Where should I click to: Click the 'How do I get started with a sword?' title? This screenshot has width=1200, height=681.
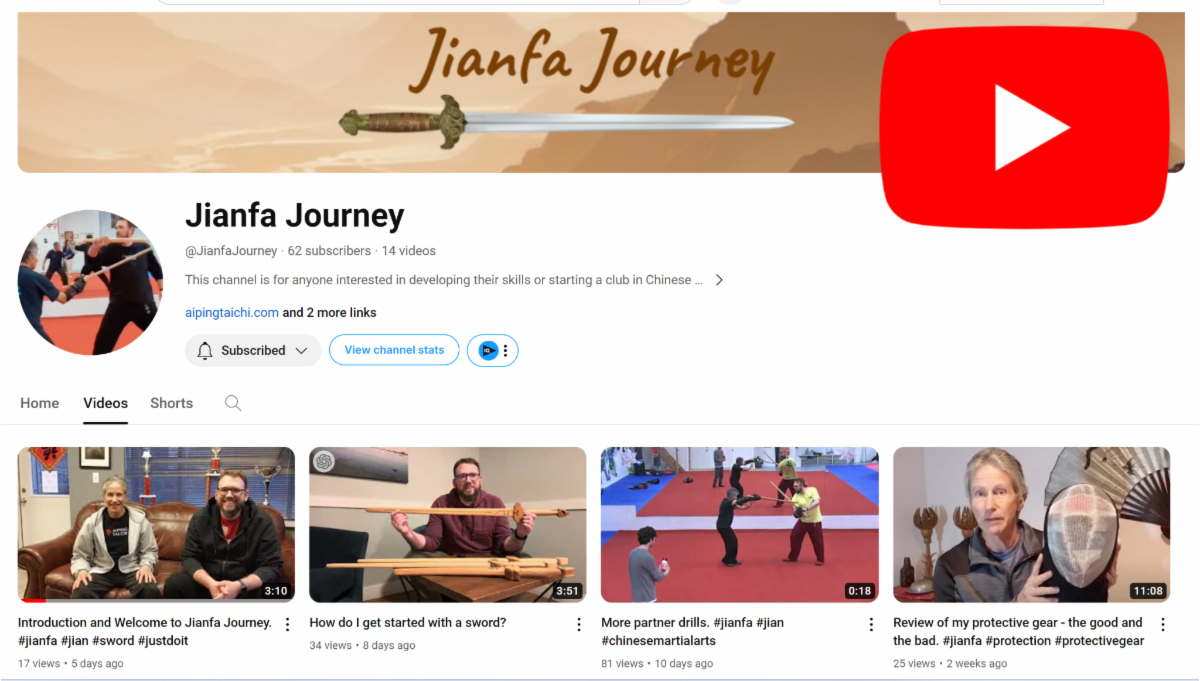[x=408, y=623]
